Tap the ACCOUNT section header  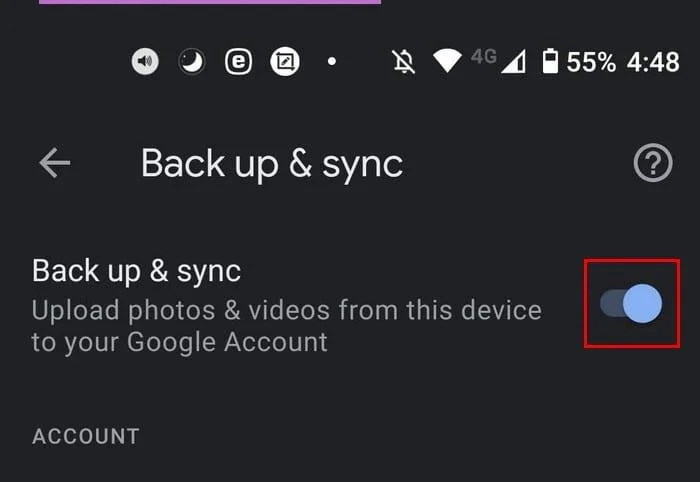coord(86,436)
